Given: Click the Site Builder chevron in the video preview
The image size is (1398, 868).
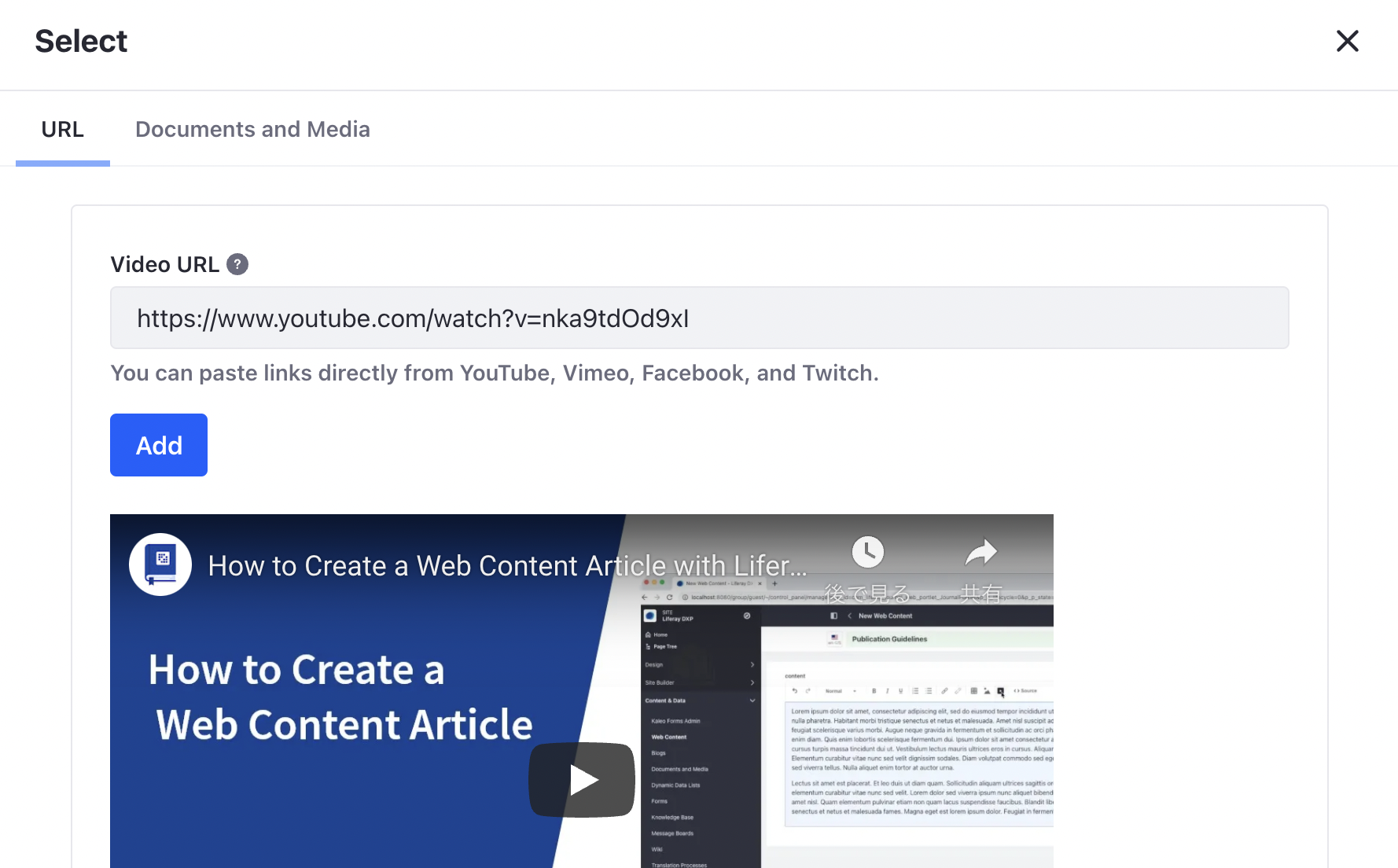Looking at the screenshot, I should click(752, 682).
